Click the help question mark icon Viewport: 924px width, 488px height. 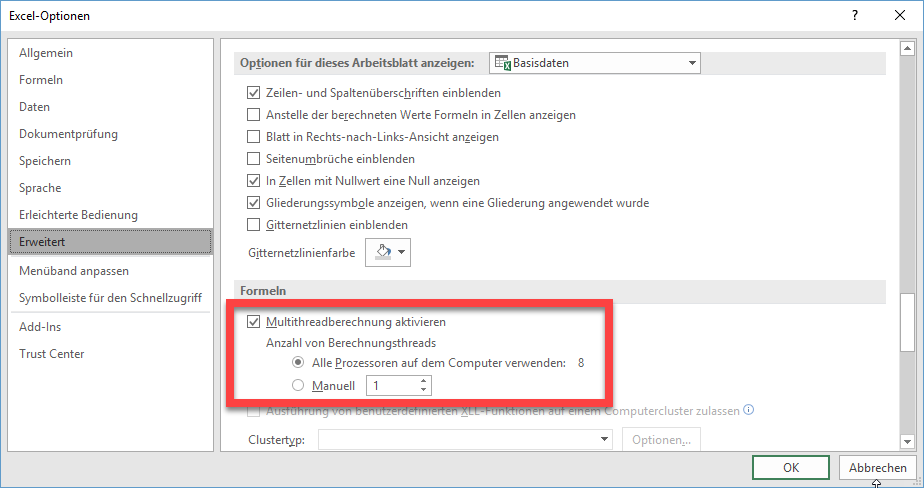855,16
